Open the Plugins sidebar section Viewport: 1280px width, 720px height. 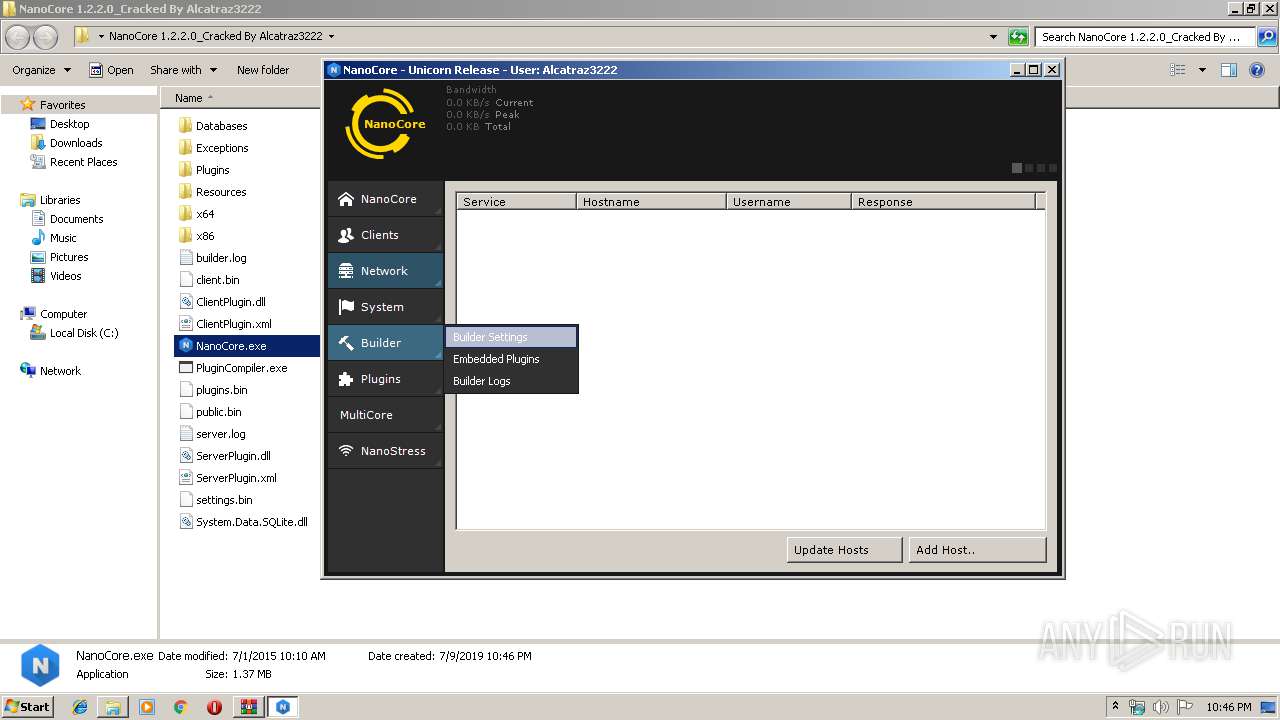pos(385,379)
